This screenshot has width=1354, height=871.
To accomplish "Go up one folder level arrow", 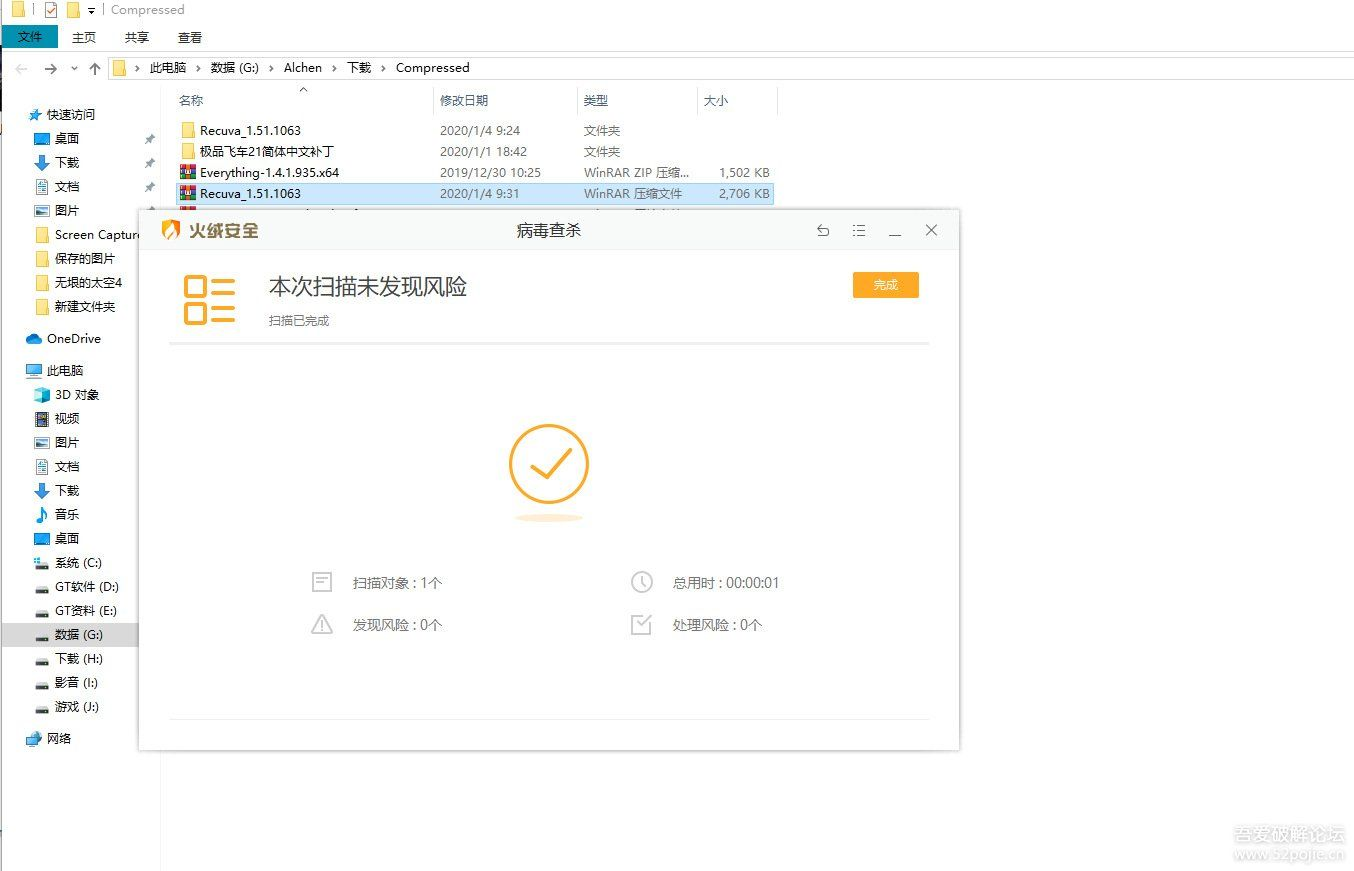I will pos(95,68).
